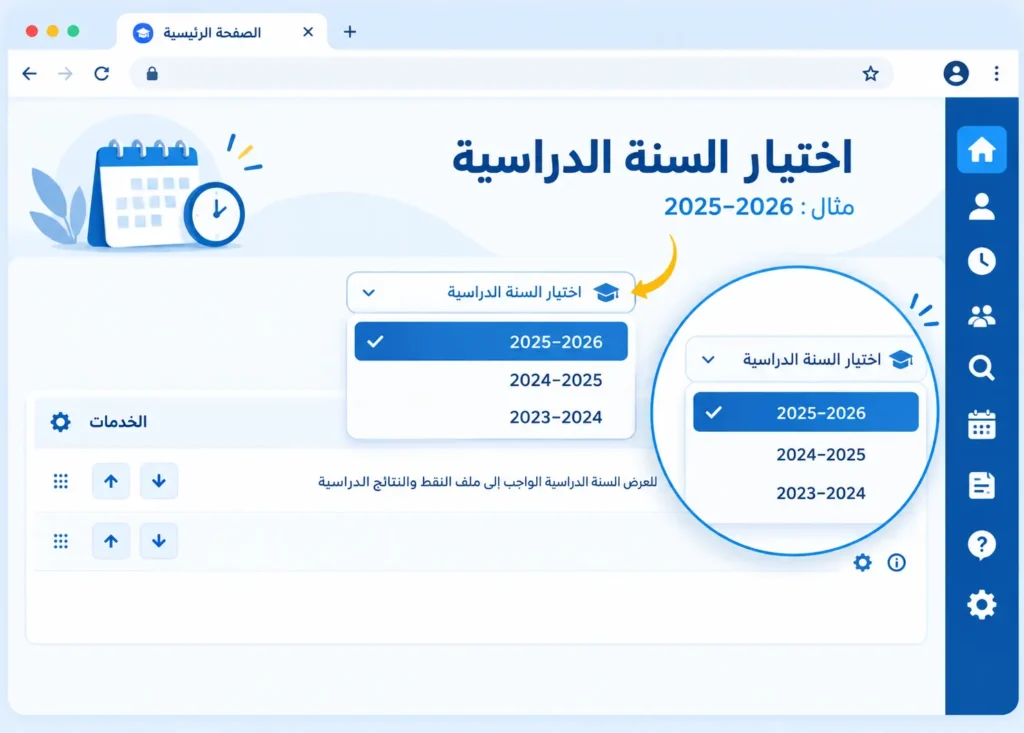Click the مثال : 2025-2026 subtitle text
The image size is (1024, 733).
pyautogui.click(x=759, y=207)
